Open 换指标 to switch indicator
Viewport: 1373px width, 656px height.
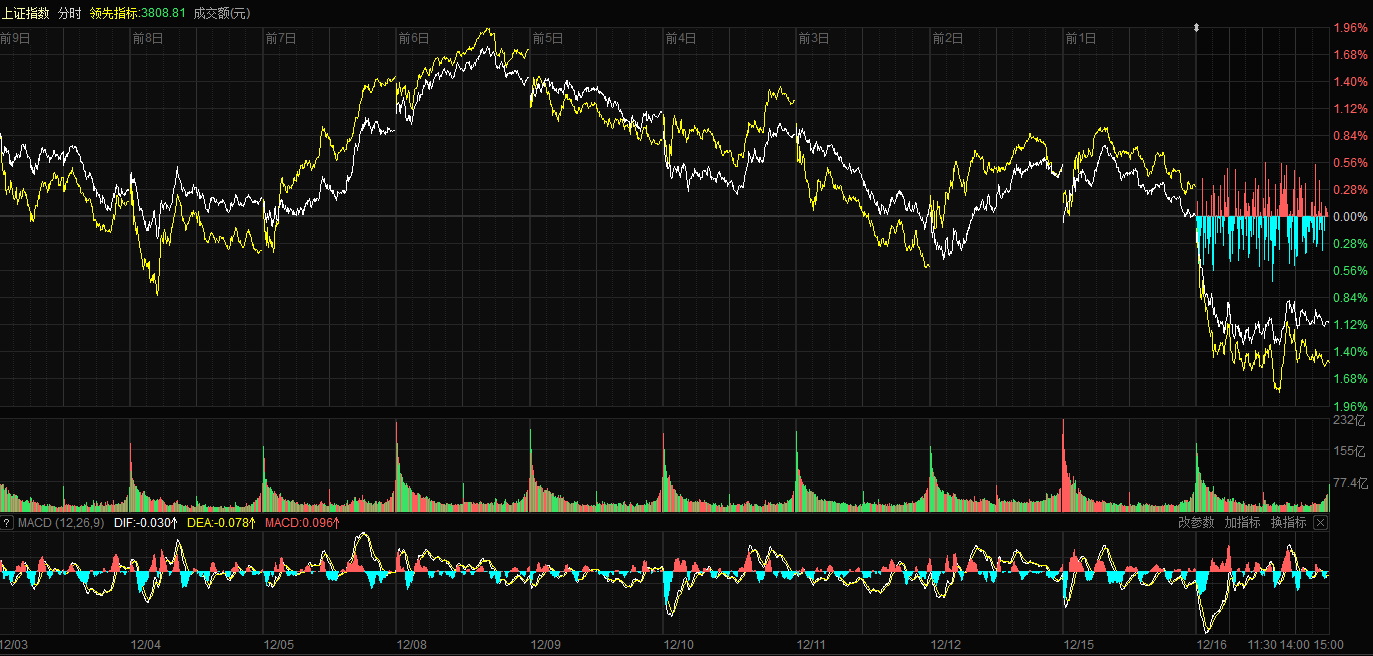tap(1289, 522)
